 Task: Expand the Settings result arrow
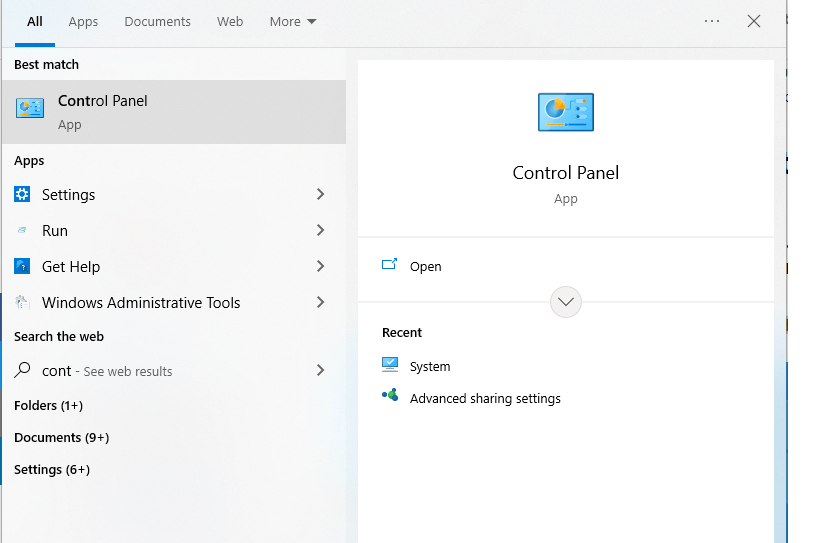(321, 194)
